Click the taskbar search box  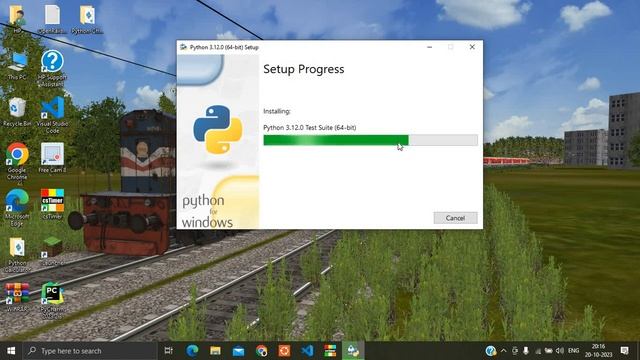coord(90,351)
